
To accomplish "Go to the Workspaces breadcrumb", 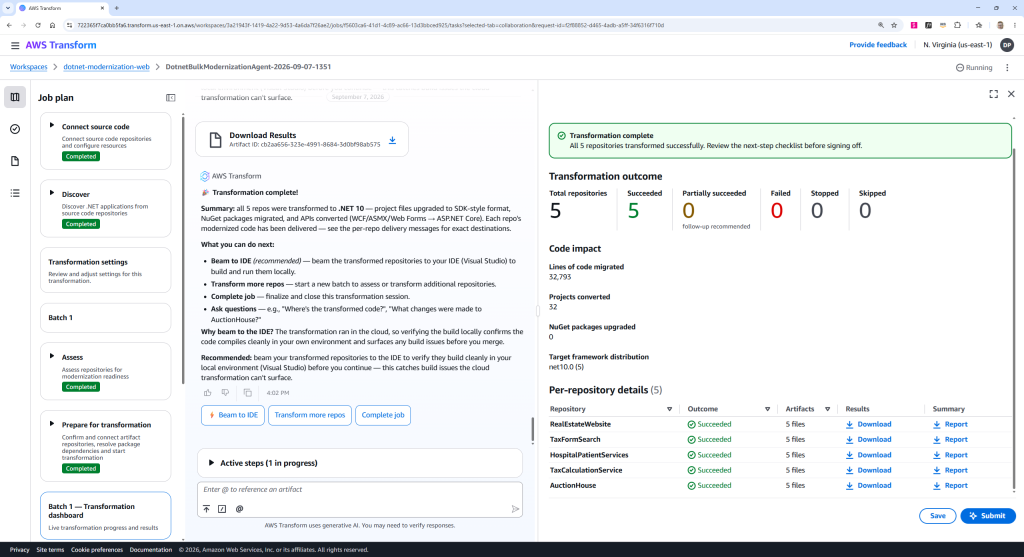I will 29,67.
